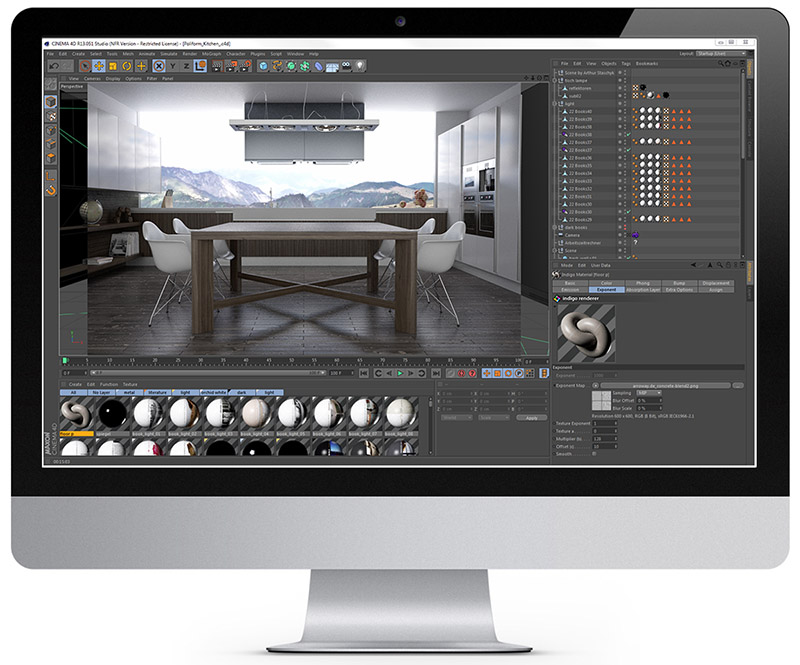800x665 pixels.
Task: Open the NURBS generator icon
Action: pos(291,66)
